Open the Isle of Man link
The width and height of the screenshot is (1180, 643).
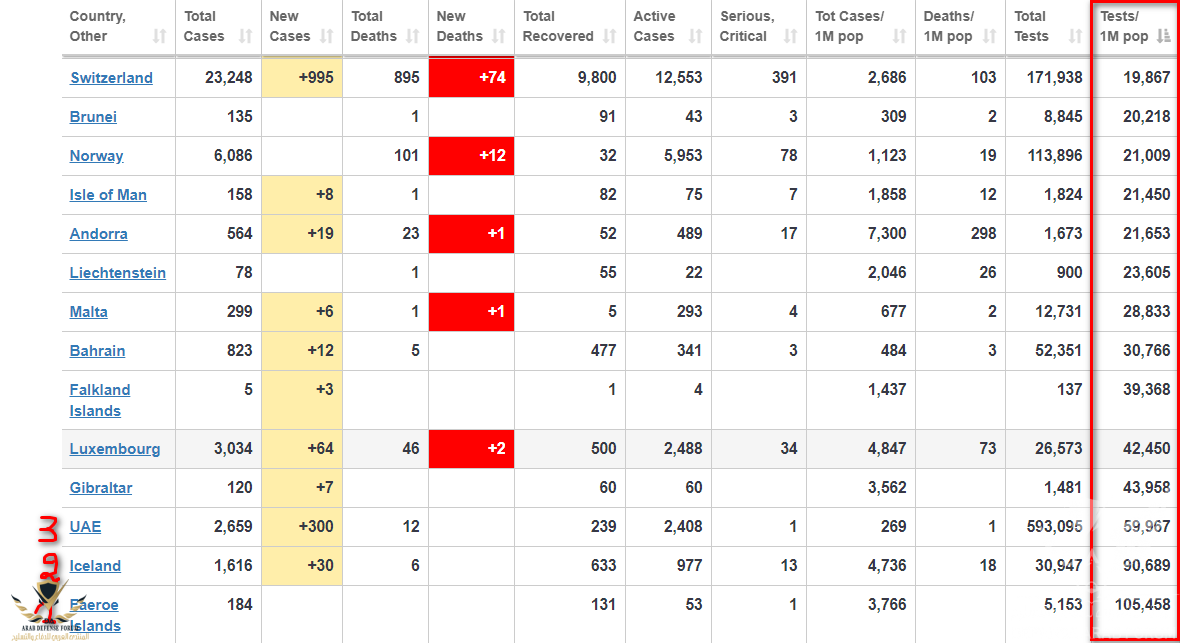coord(108,195)
